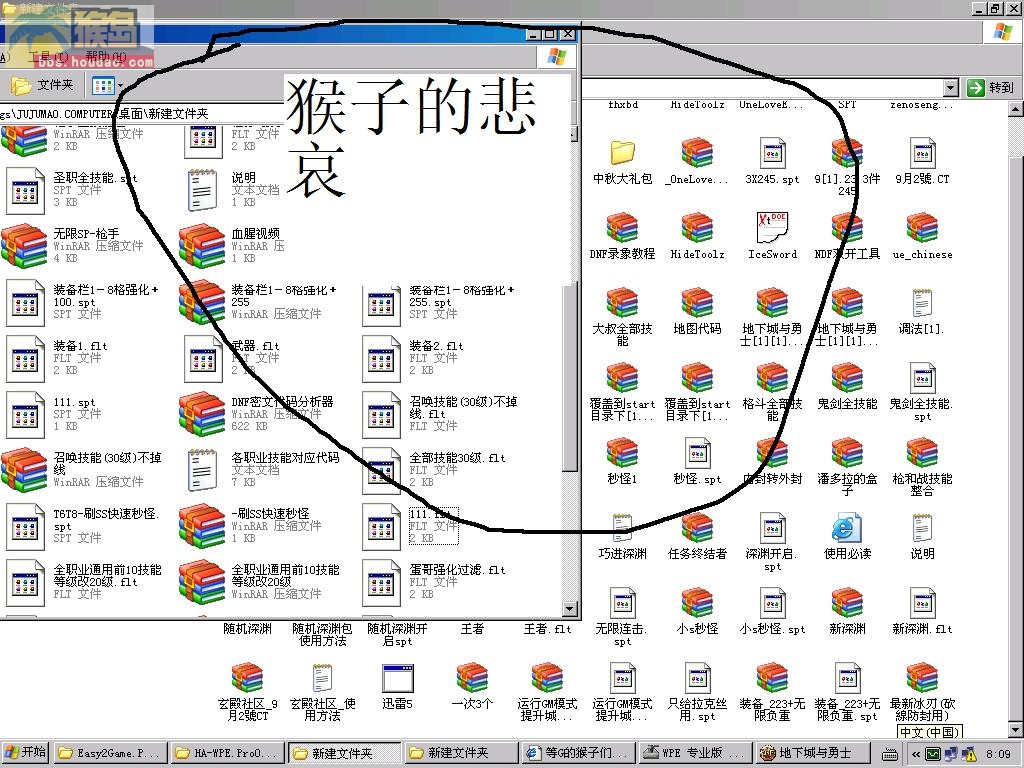The image size is (1024, 768).
Task: Open the 工具(T) menu
Action: pos(48,57)
